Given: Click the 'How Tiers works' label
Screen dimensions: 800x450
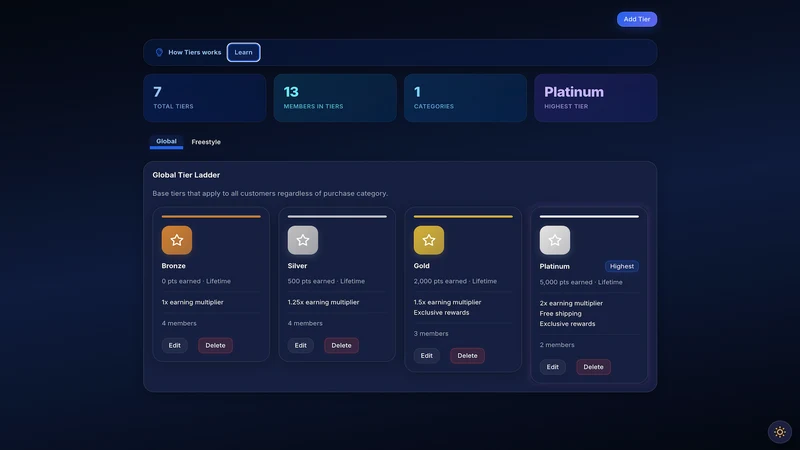Looking at the screenshot, I should tap(194, 52).
